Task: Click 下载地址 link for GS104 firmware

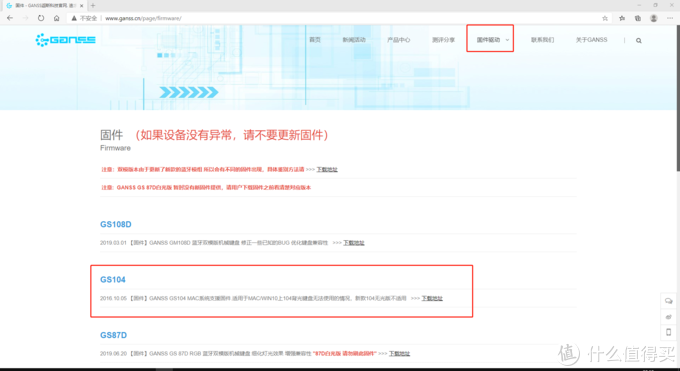Action: pyautogui.click(x=432, y=299)
